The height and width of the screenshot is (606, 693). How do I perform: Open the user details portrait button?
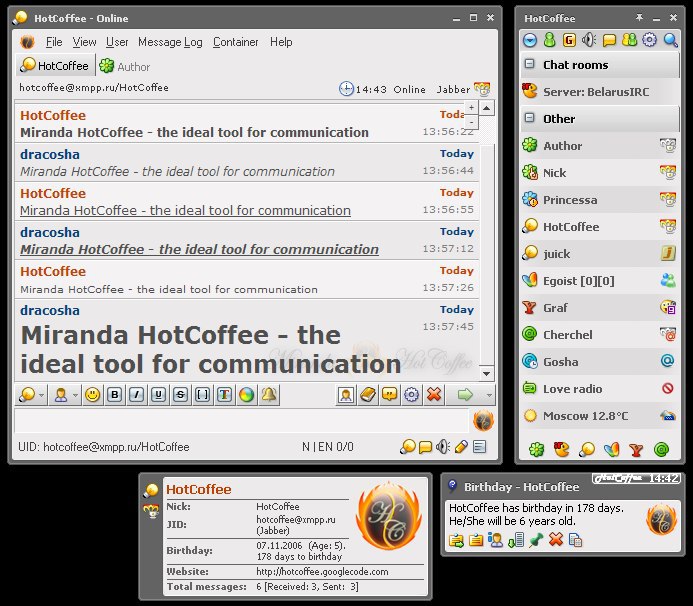[x=346, y=395]
